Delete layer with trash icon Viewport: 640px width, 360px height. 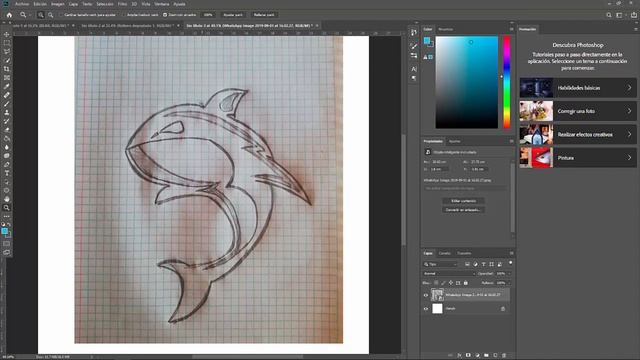[x=504, y=356]
